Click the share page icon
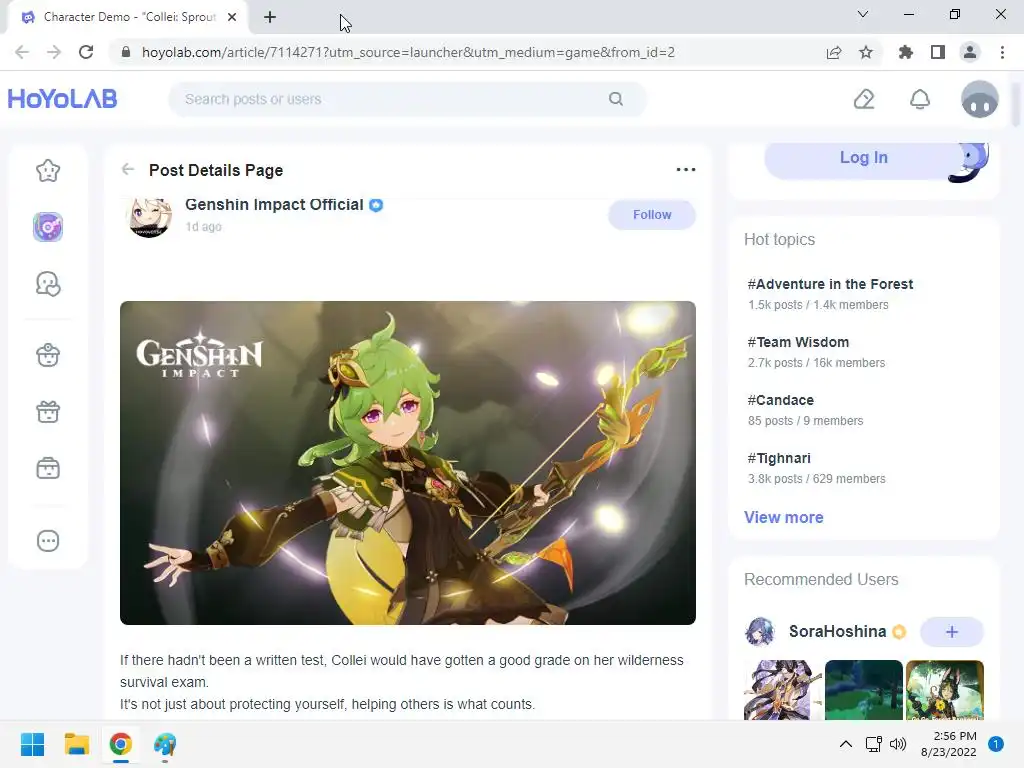 coord(834,52)
